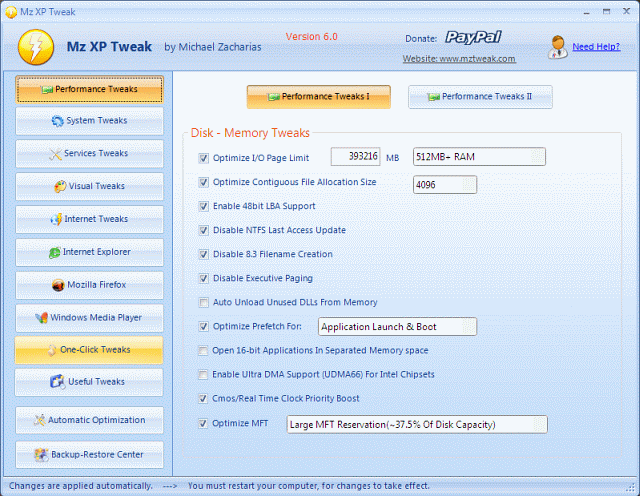This screenshot has height=496, width=640.
Task: Click the Mozilla Firefox icon in sidebar
Action: coord(58,285)
